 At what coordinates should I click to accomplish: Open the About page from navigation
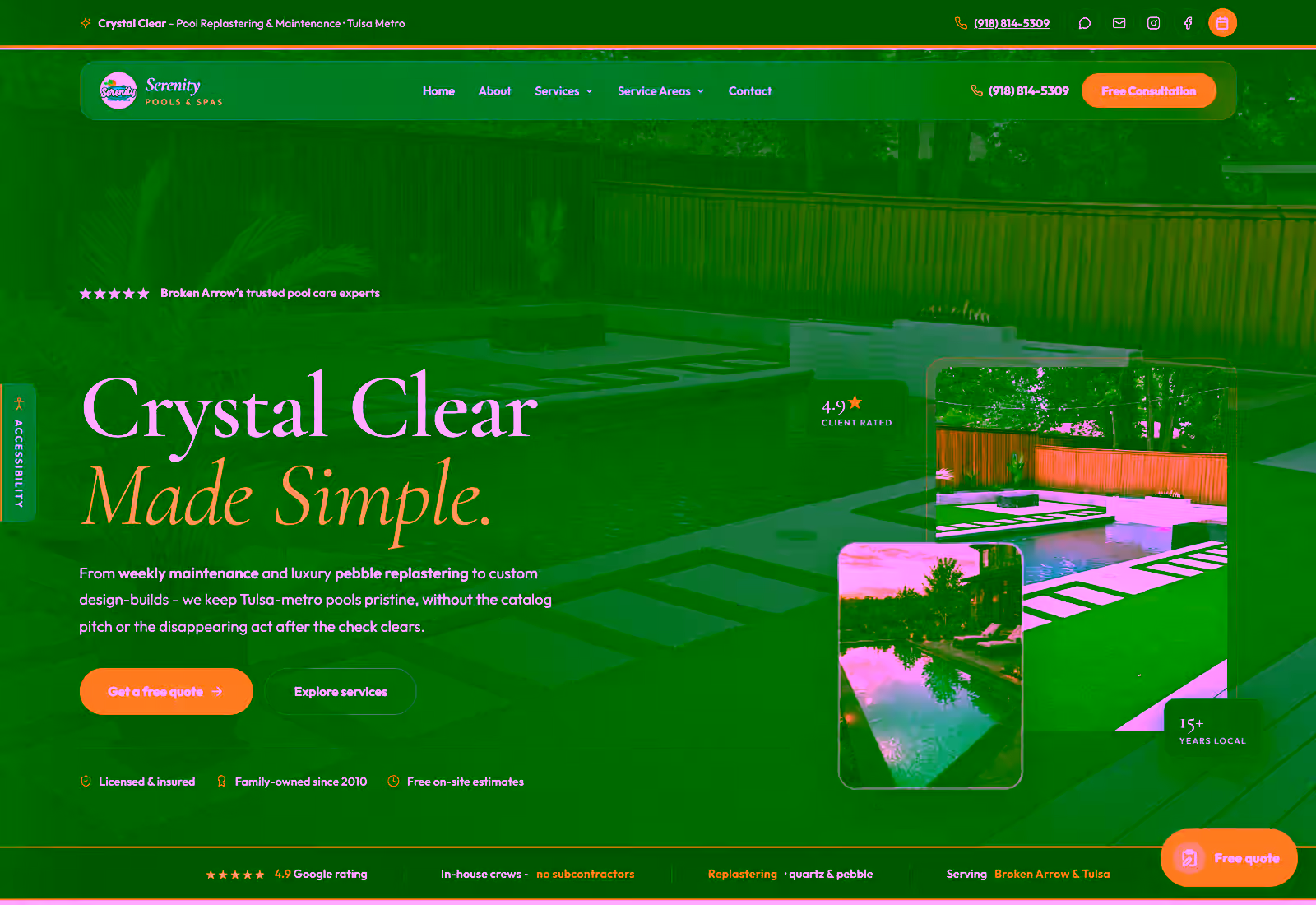point(494,90)
